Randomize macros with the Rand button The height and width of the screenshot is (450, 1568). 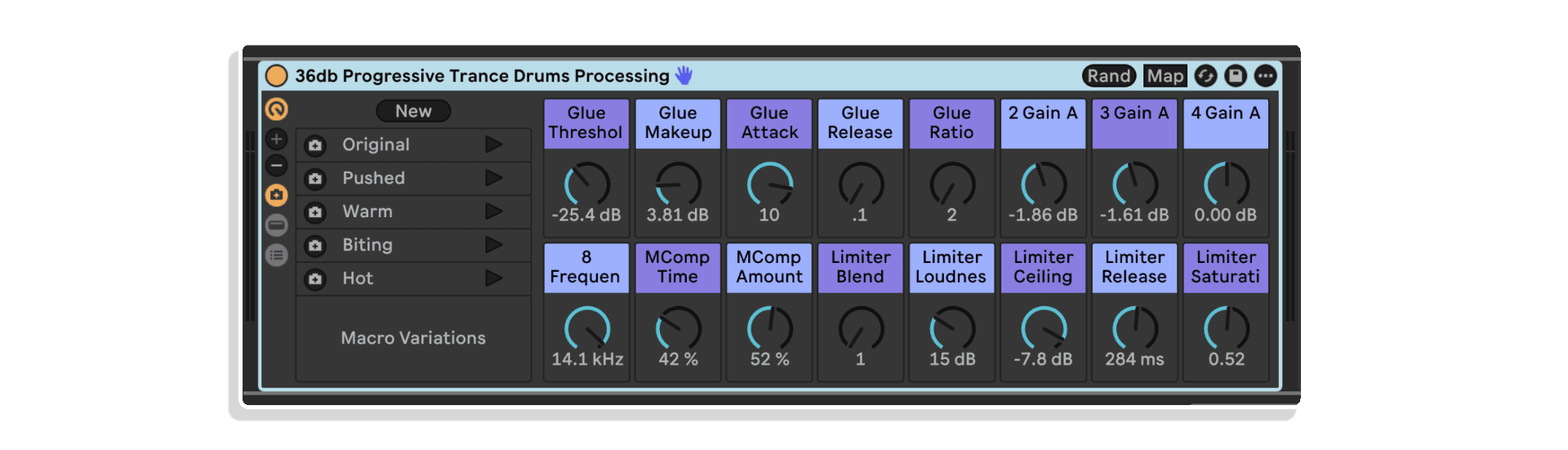tap(1109, 76)
